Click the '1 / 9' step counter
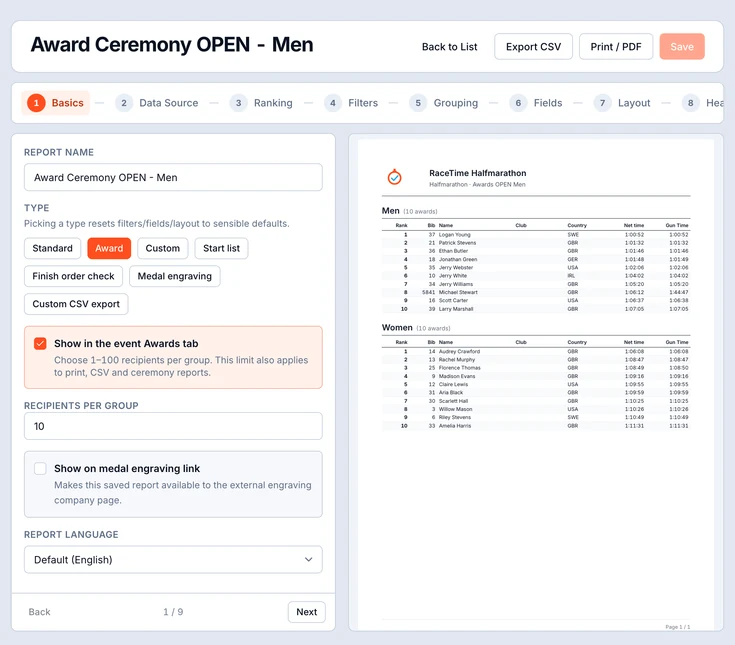The image size is (735, 645). pos(173,612)
